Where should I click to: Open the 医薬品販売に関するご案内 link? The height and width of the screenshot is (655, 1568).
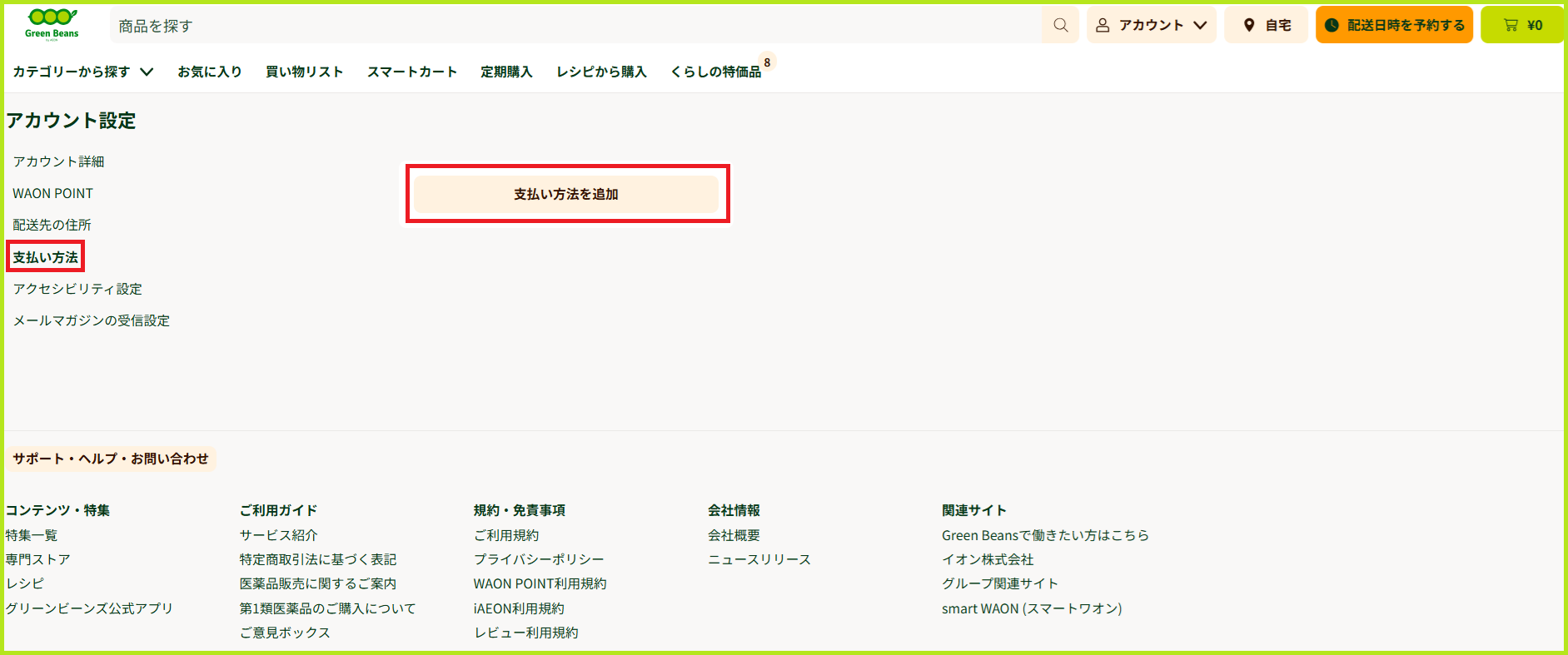click(x=317, y=583)
